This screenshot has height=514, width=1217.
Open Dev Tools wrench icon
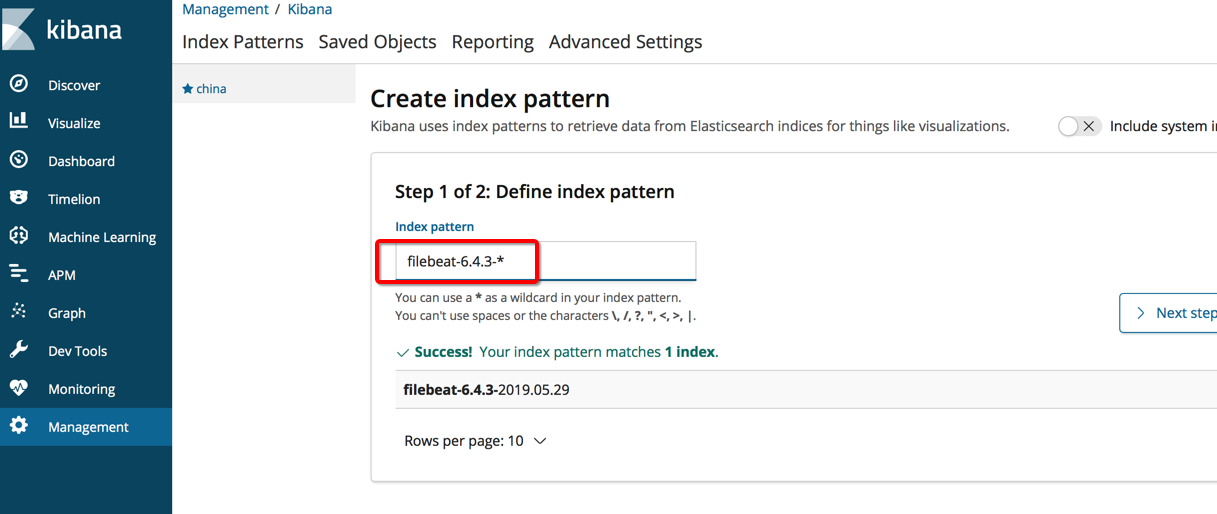point(19,350)
